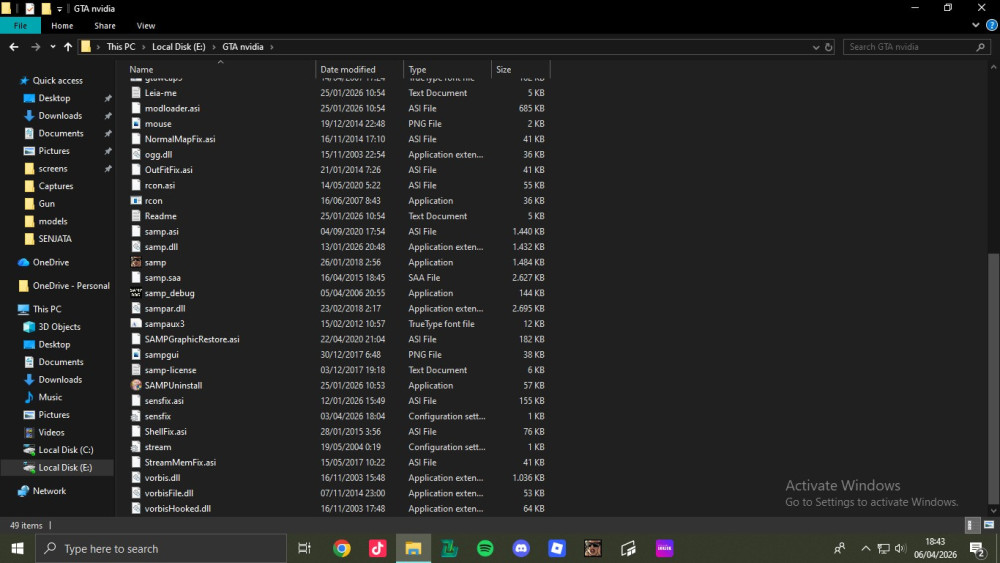
Task: Expand the ribbon with the chevron
Action: tap(975, 26)
